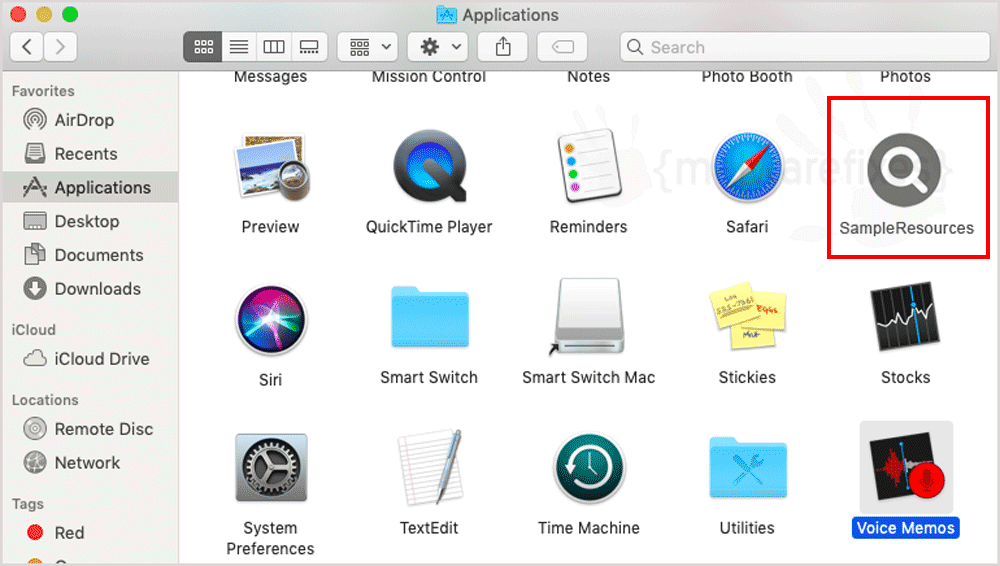Open the Reminders app icon

coord(589,165)
